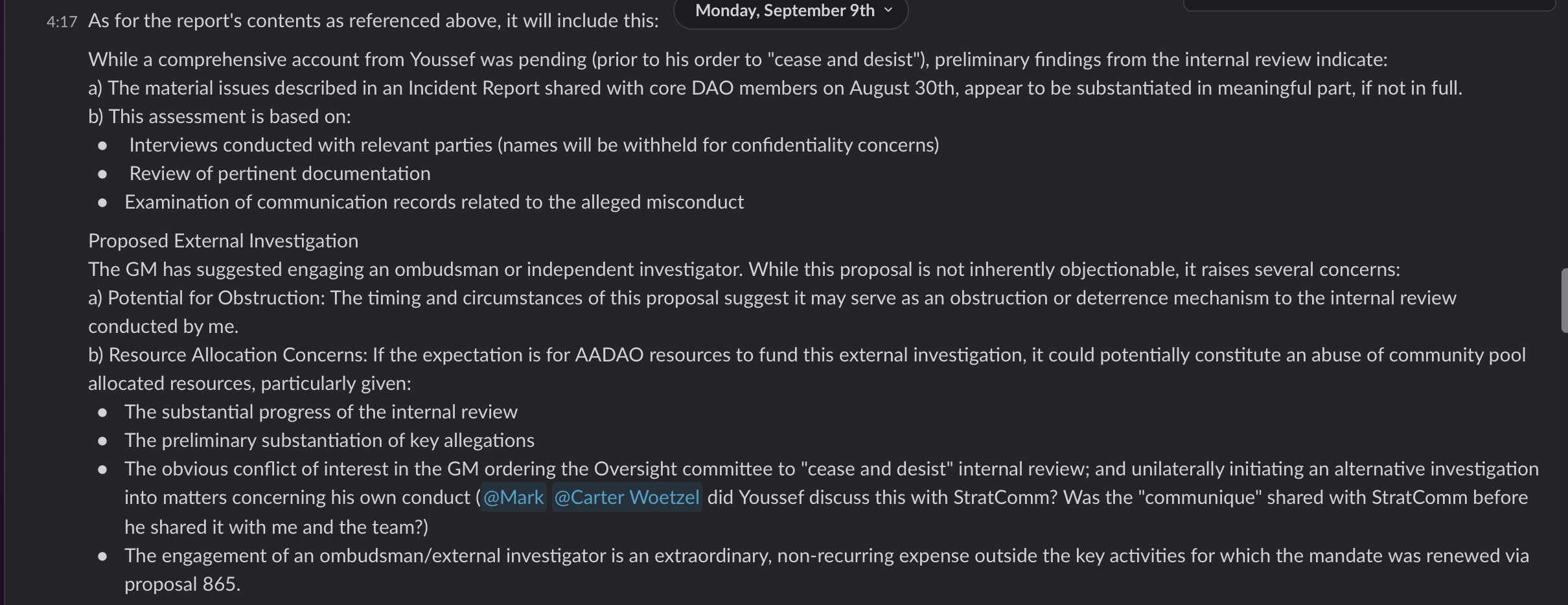Click the 4:17 message timestamp
This screenshot has height=605, width=1568.
(x=62, y=22)
